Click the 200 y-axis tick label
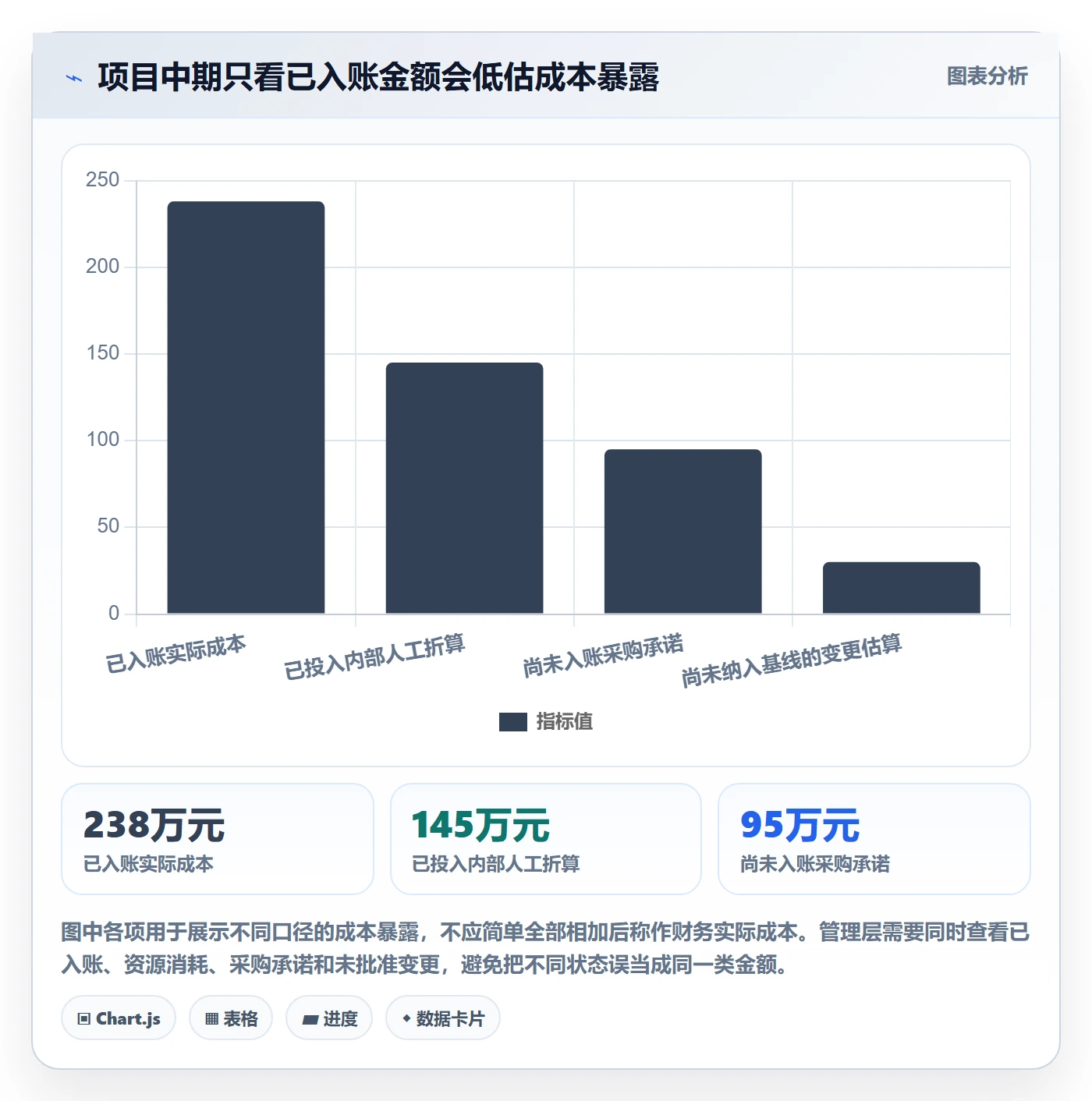 click(x=103, y=267)
